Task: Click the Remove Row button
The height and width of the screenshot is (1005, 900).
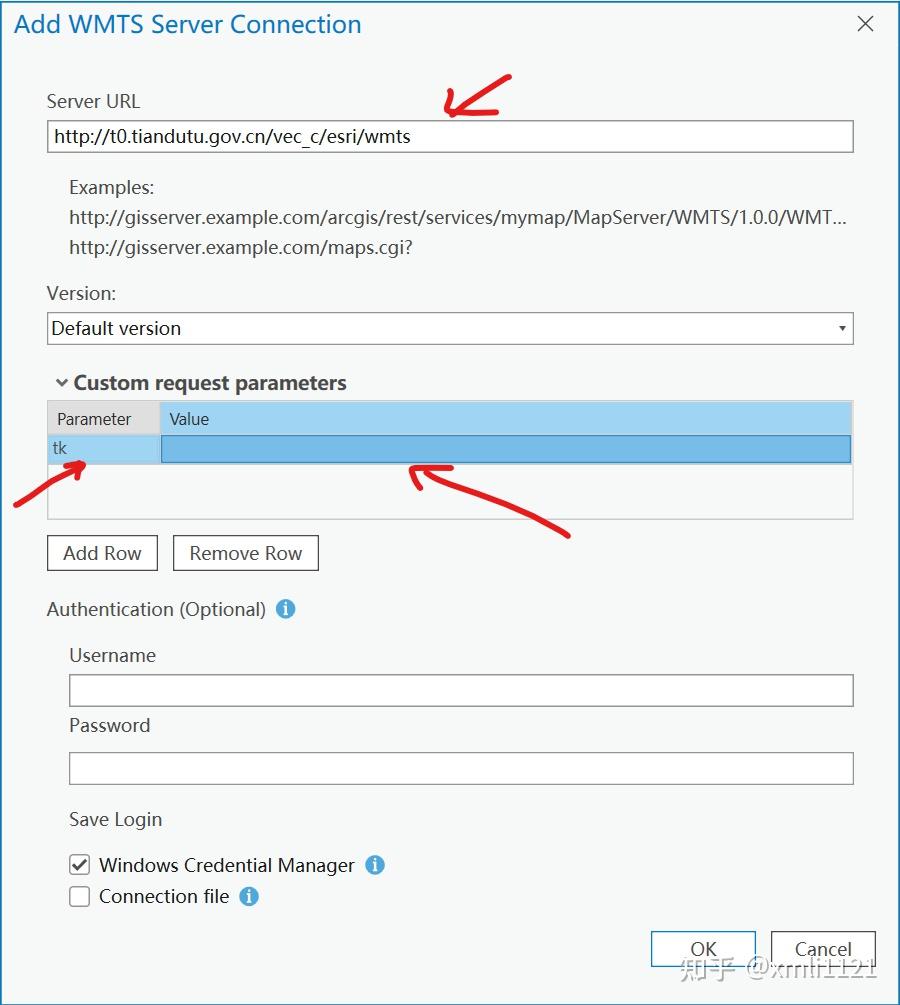Action: point(246,553)
